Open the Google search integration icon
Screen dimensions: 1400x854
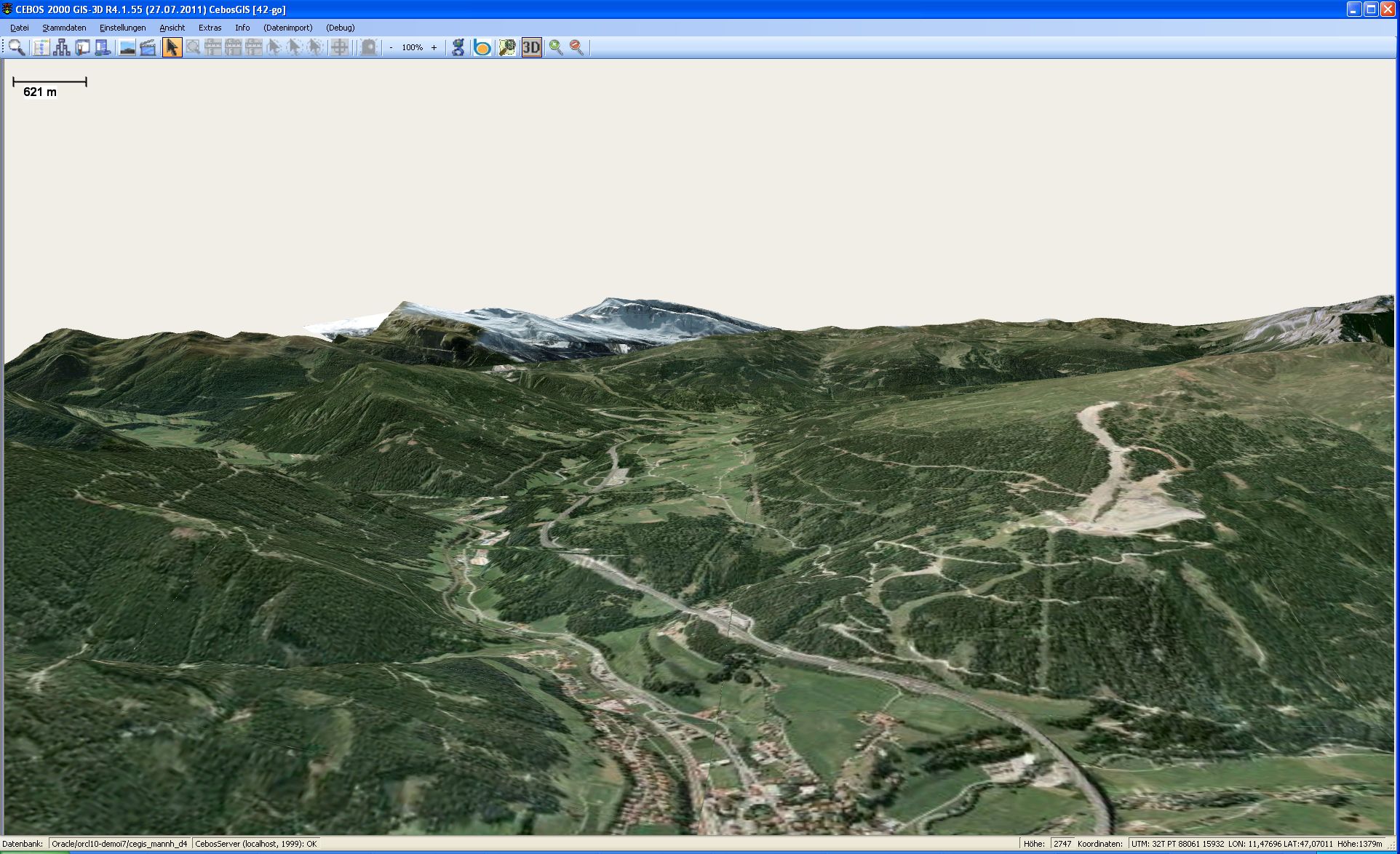click(458, 48)
